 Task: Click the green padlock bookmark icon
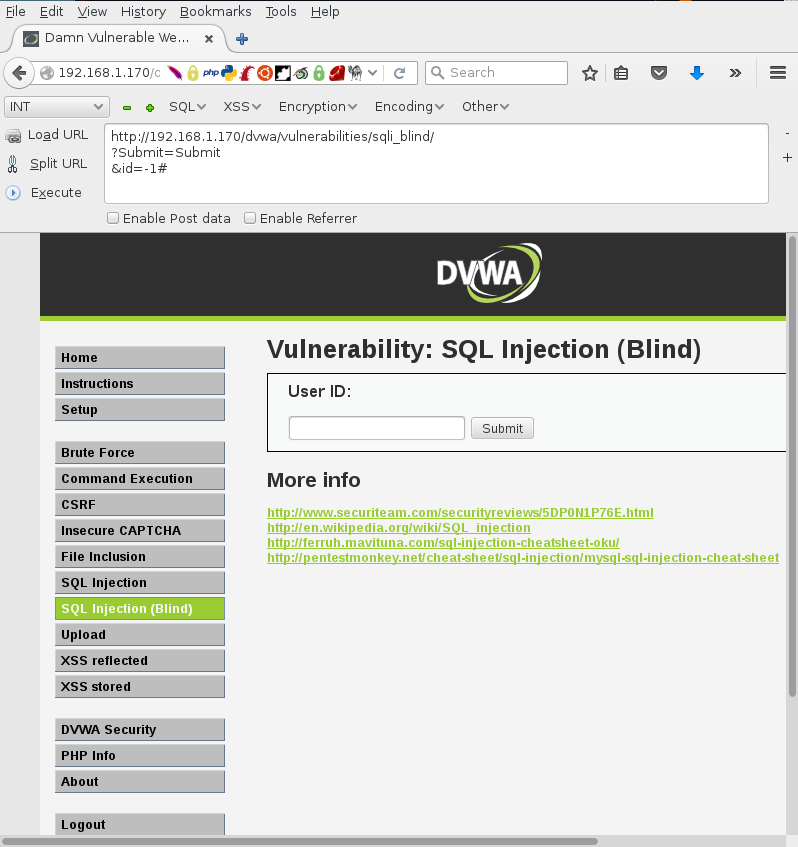tap(319, 73)
